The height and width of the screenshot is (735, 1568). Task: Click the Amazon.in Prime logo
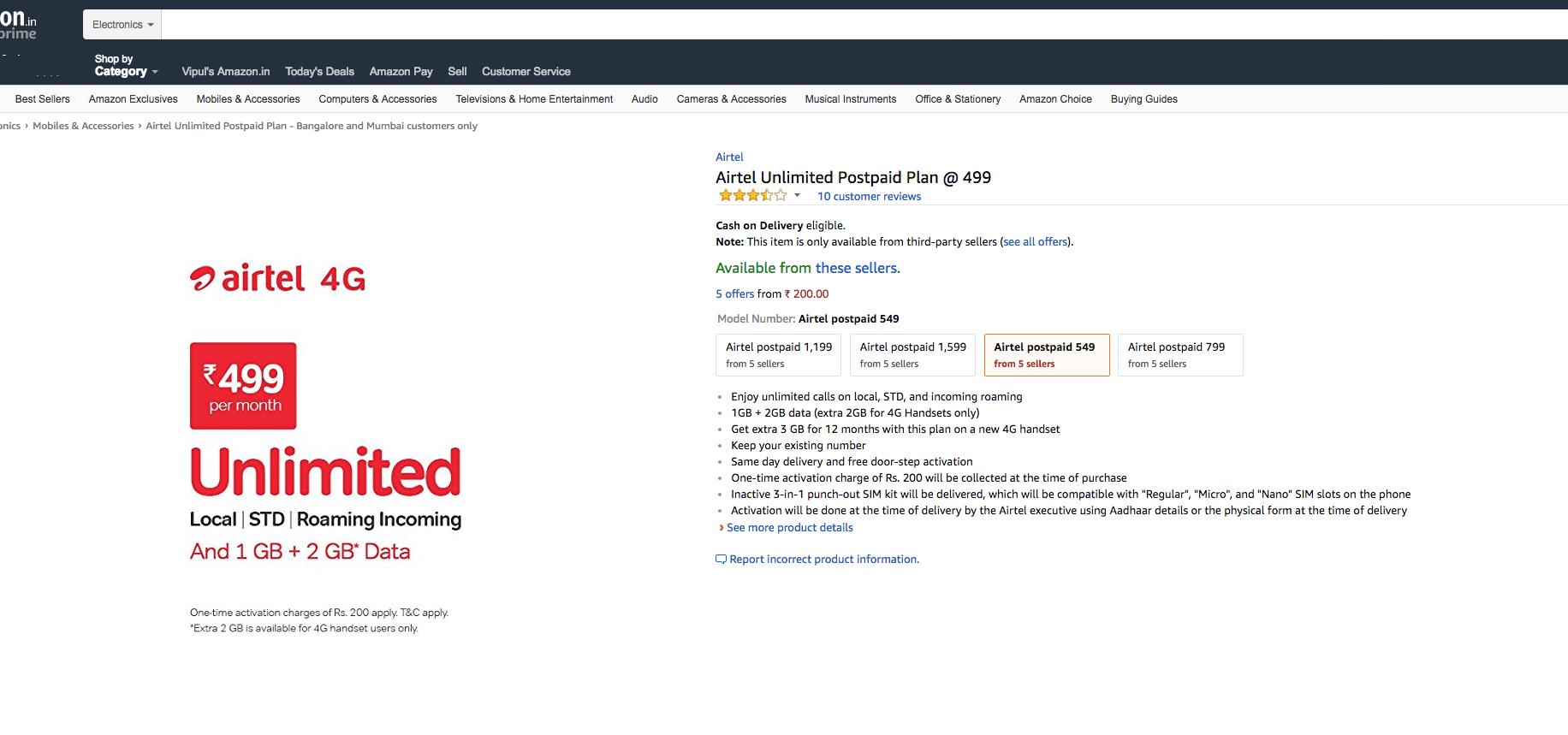click(18, 25)
